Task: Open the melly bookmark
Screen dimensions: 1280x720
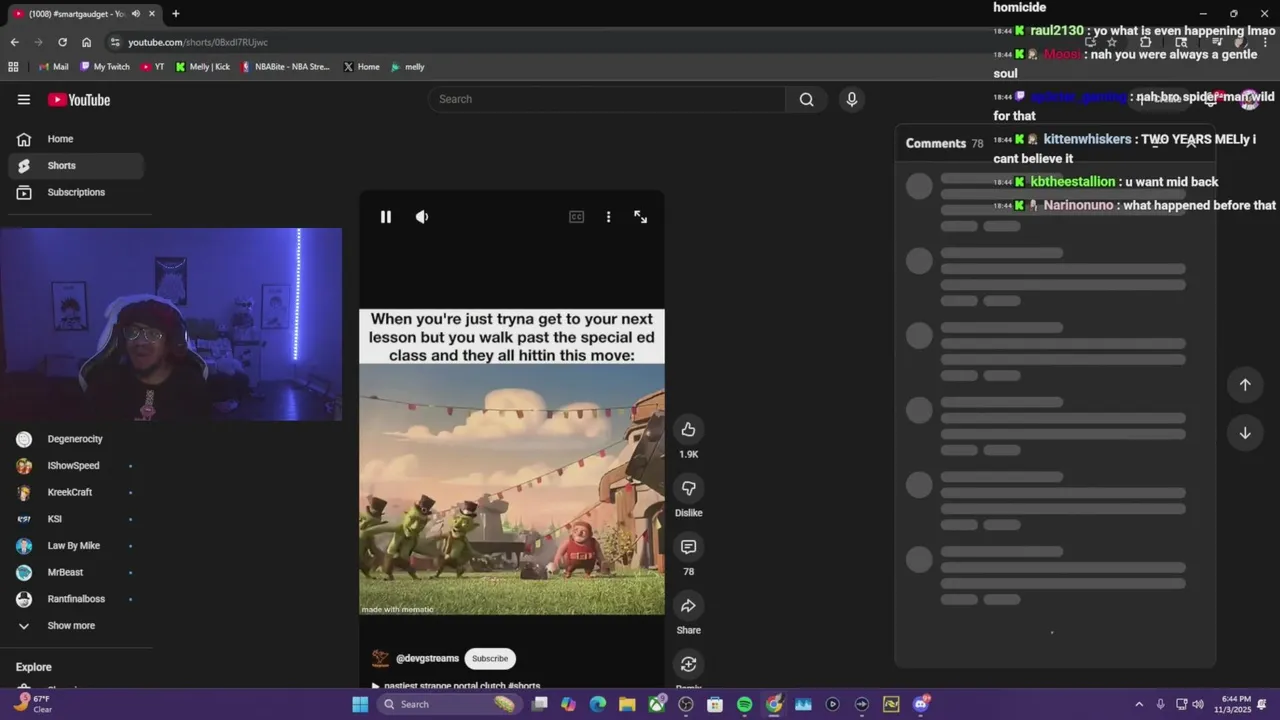Action: (x=407, y=67)
